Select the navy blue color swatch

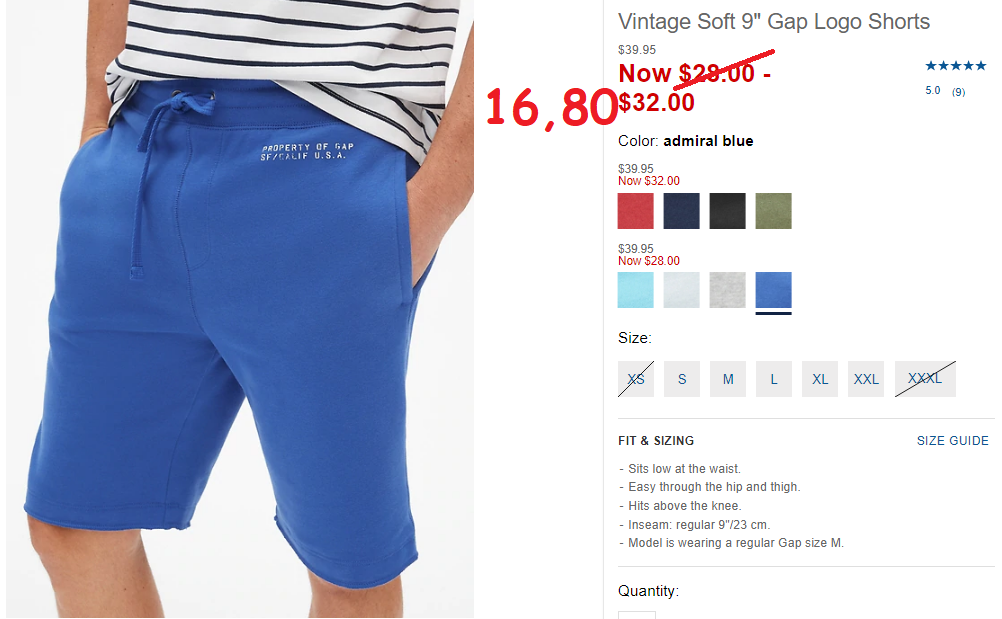tap(681, 211)
